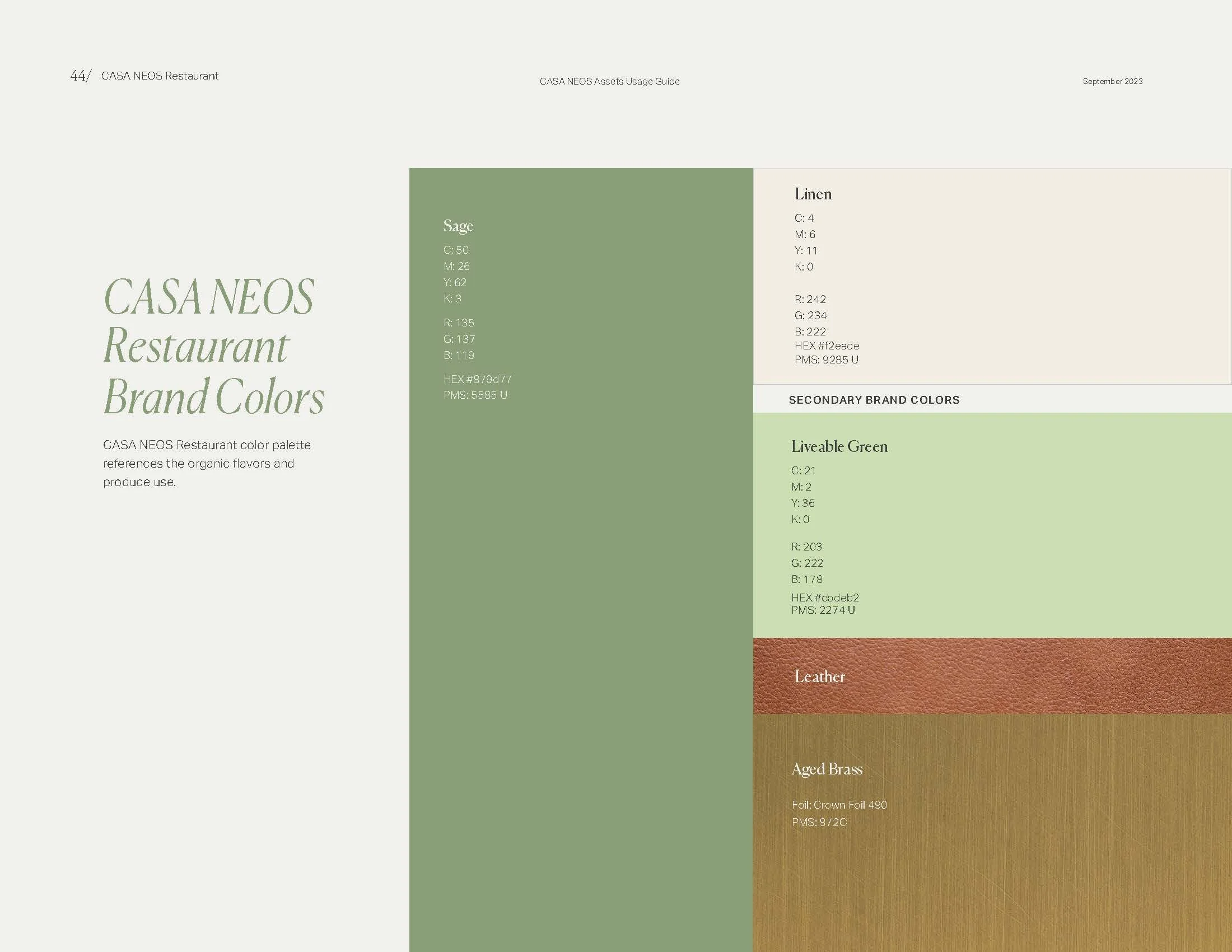Click 'CASA NEOS Assets Usage Guide' title

(x=609, y=81)
